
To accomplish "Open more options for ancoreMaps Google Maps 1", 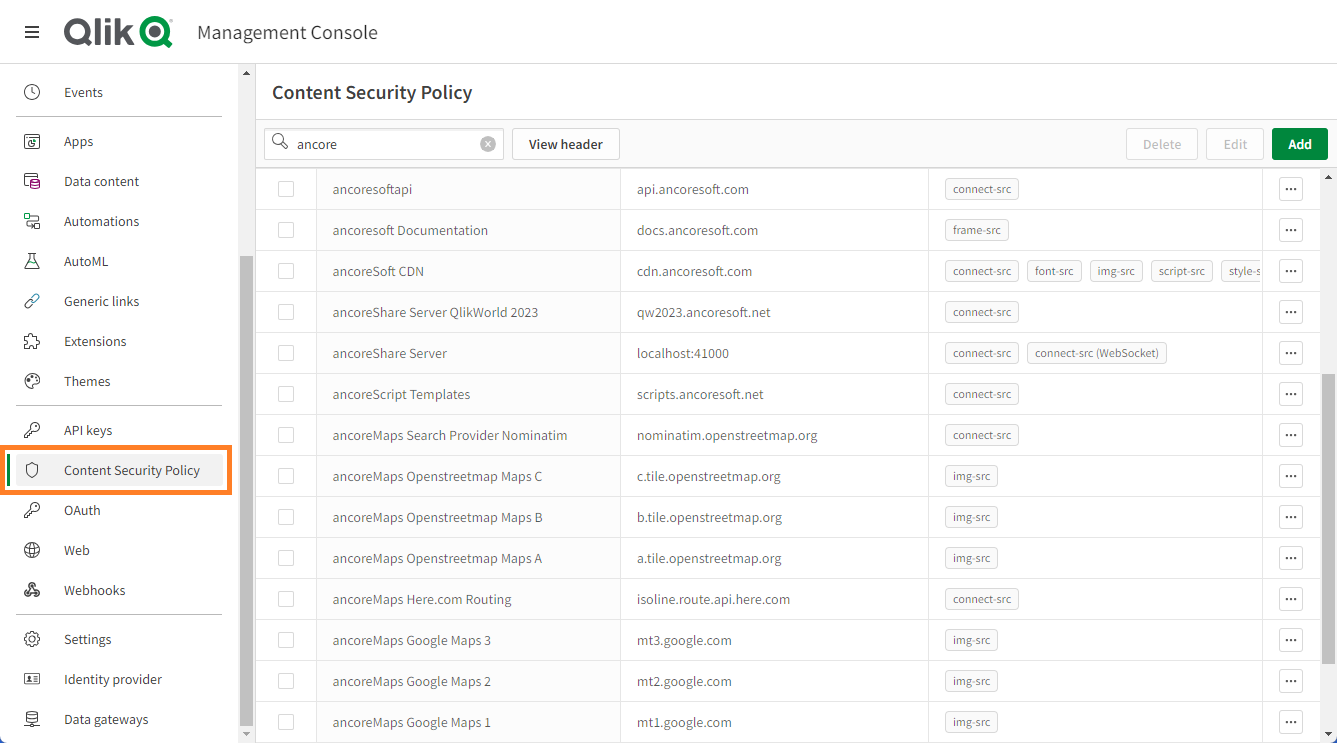I will pyautogui.click(x=1291, y=722).
